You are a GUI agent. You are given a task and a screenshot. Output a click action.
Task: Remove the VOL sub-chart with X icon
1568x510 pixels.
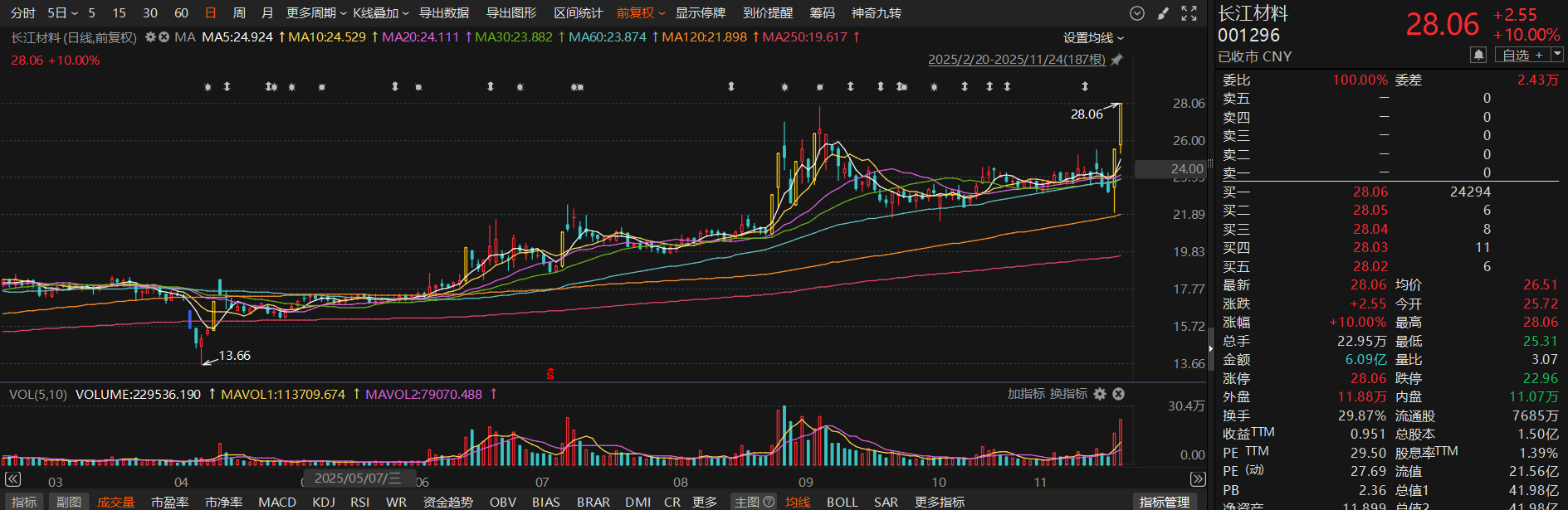click(1118, 394)
